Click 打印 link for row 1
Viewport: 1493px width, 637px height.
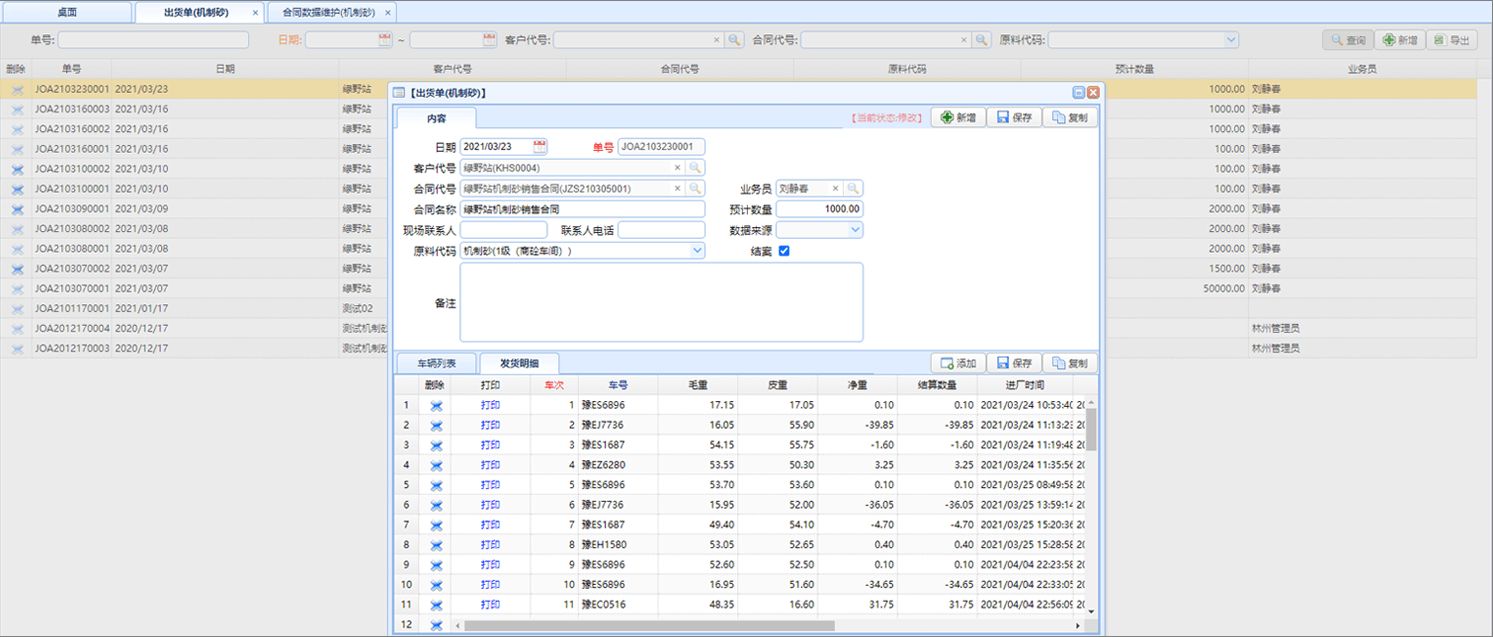tap(490, 405)
